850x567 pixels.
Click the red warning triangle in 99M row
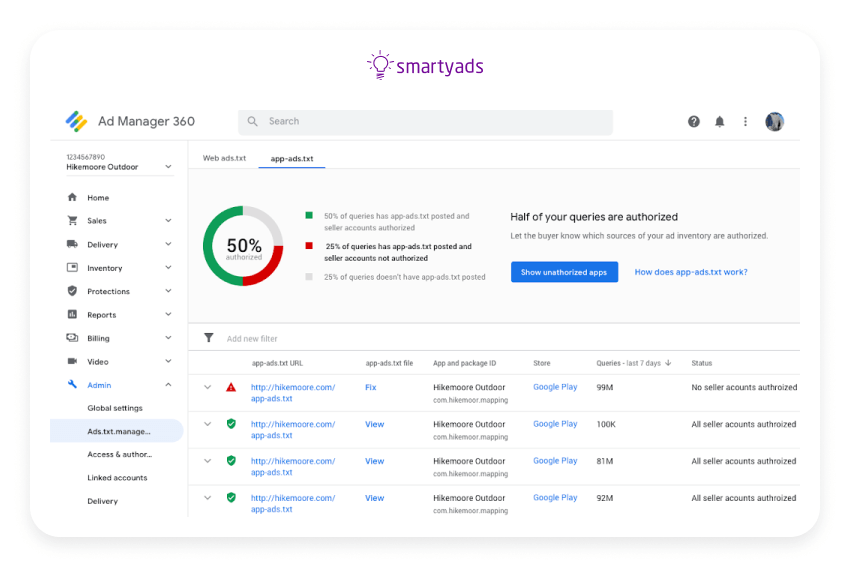point(231,388)
